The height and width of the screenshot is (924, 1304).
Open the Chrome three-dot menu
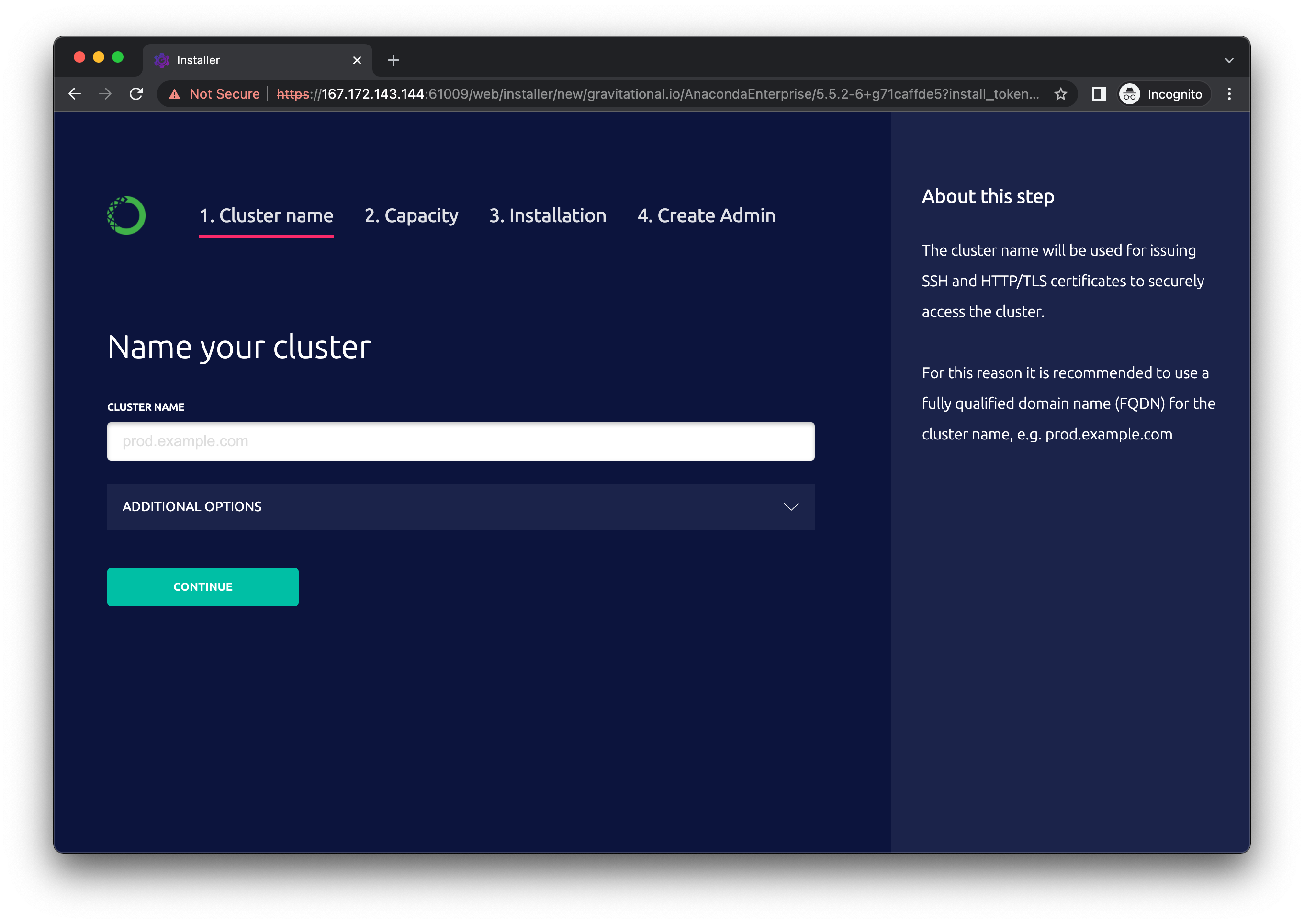tap(1229, 94)
